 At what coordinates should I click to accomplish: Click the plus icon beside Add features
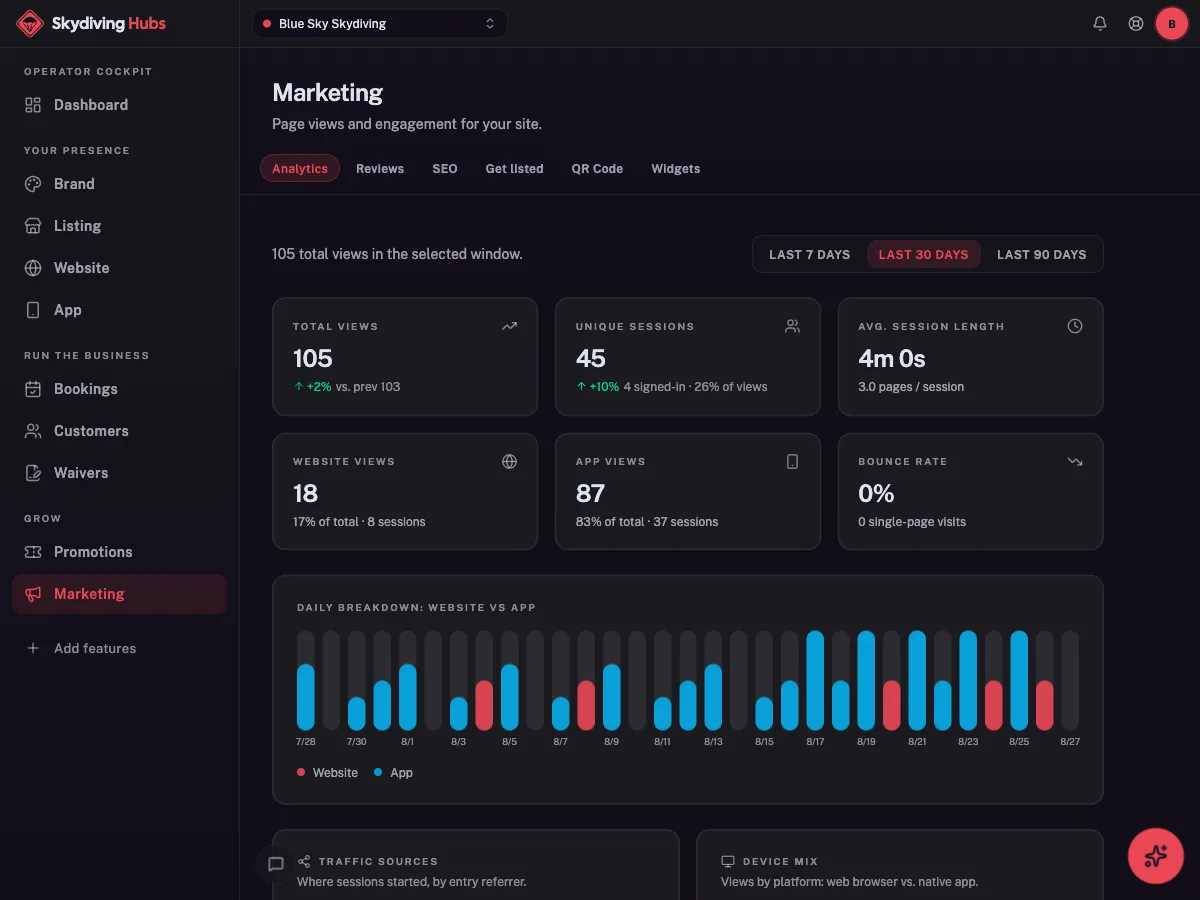point(33,648)
